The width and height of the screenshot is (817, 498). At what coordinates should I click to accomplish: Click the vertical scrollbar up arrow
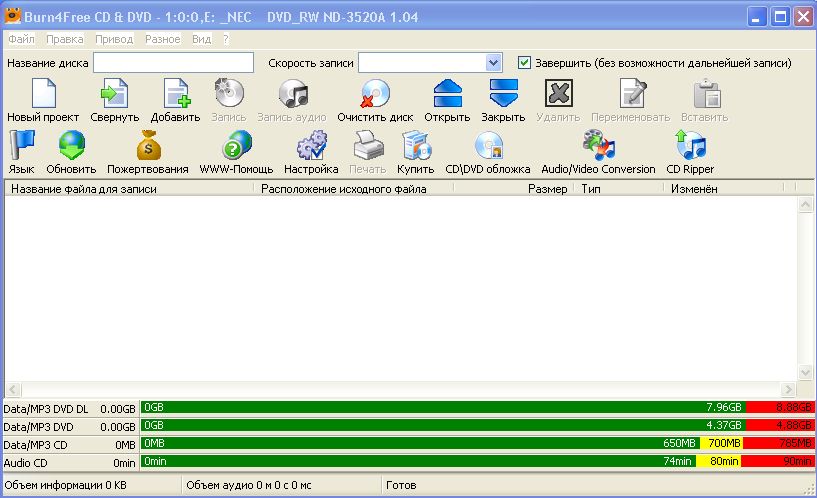coord(806,204)
